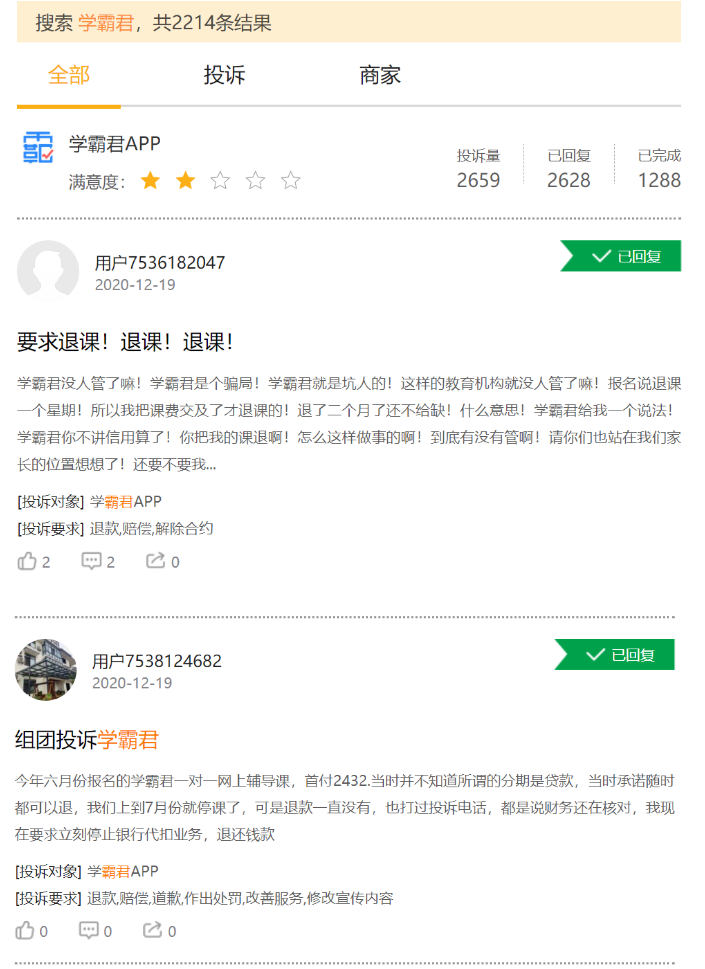Open profile name 用户7538124682
Screen dimensions: 705x969
pos(156,661)
